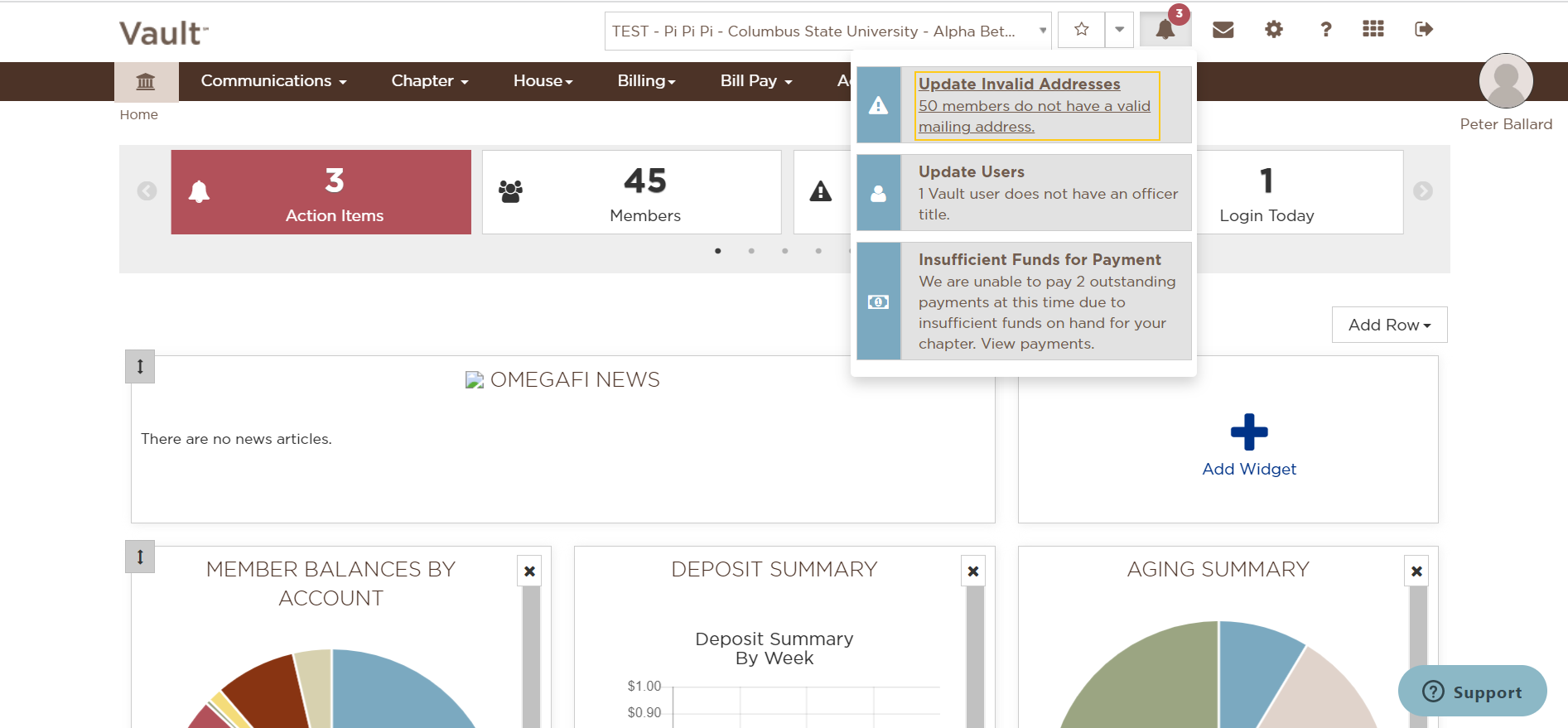This screenshot has height=728, width=1568.
Task: Click the home building icon
Action: point(146,81)
